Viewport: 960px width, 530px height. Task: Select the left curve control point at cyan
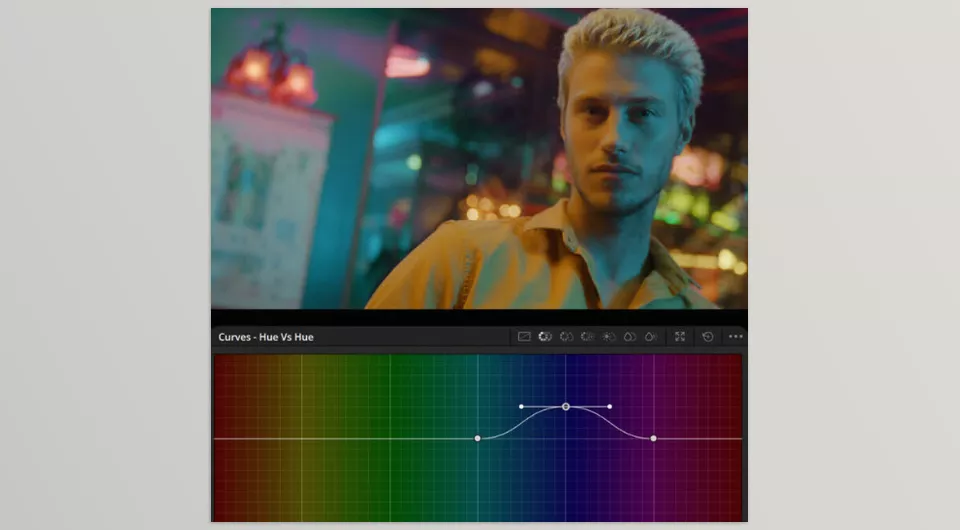click(478, 438)
